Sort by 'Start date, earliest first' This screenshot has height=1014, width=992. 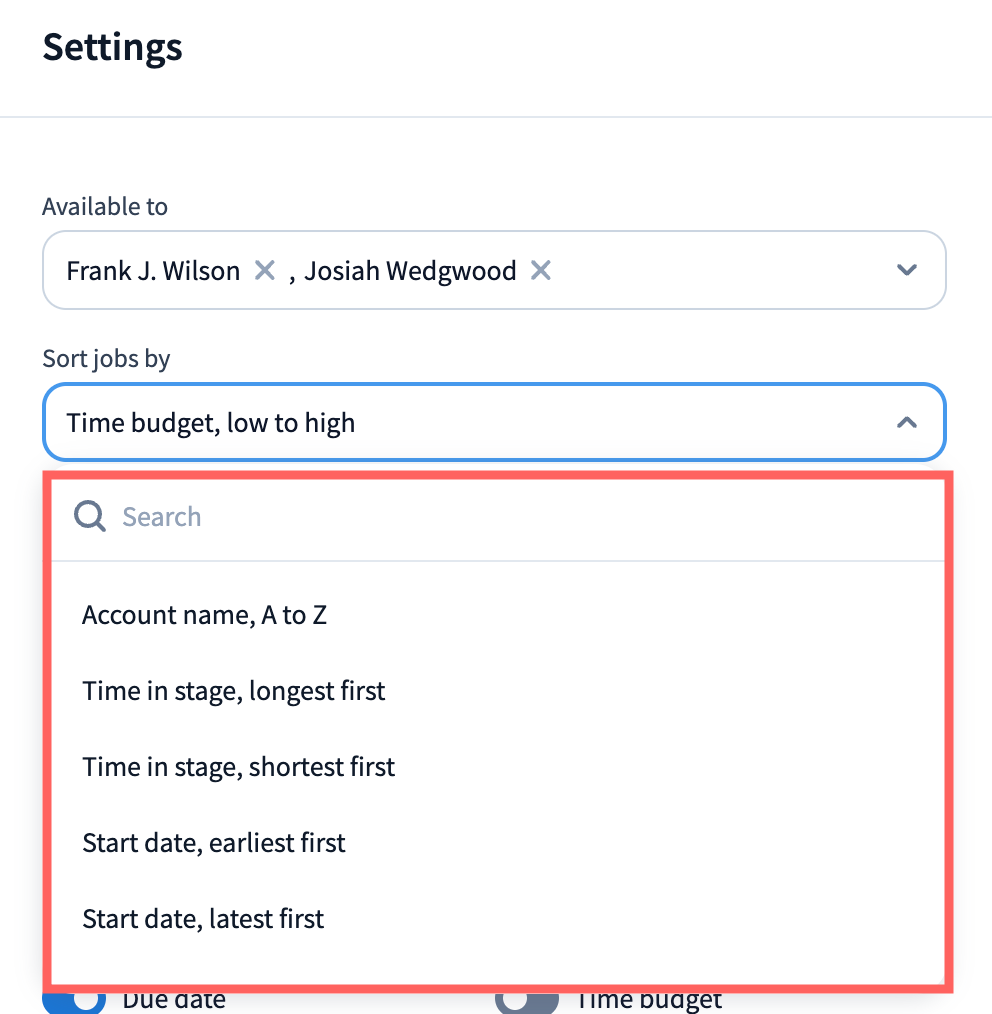[214, 843]
